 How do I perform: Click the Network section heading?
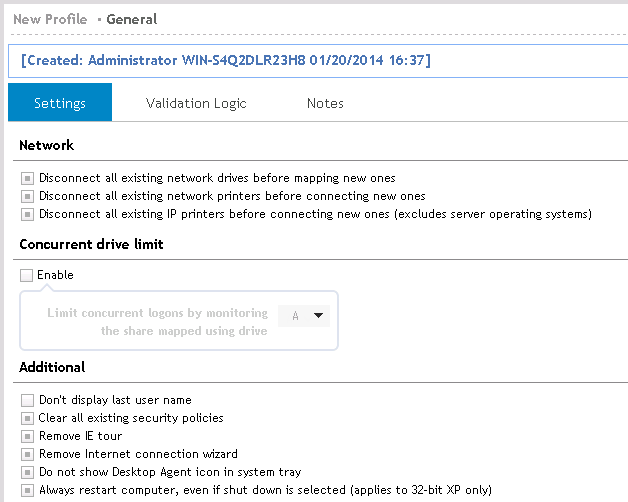click(x=46, y=145)
